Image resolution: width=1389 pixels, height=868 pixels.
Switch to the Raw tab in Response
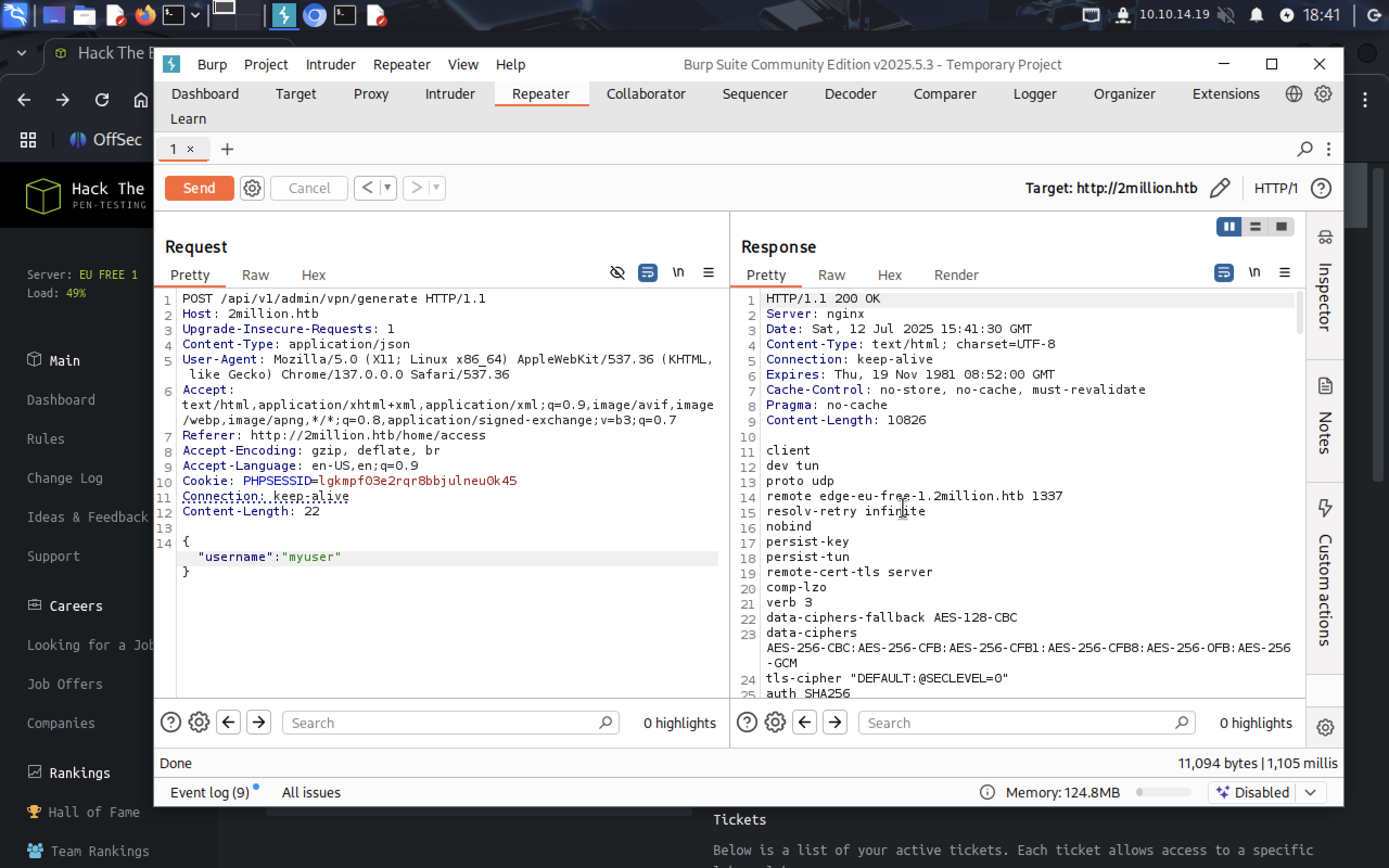pos(831,275)
